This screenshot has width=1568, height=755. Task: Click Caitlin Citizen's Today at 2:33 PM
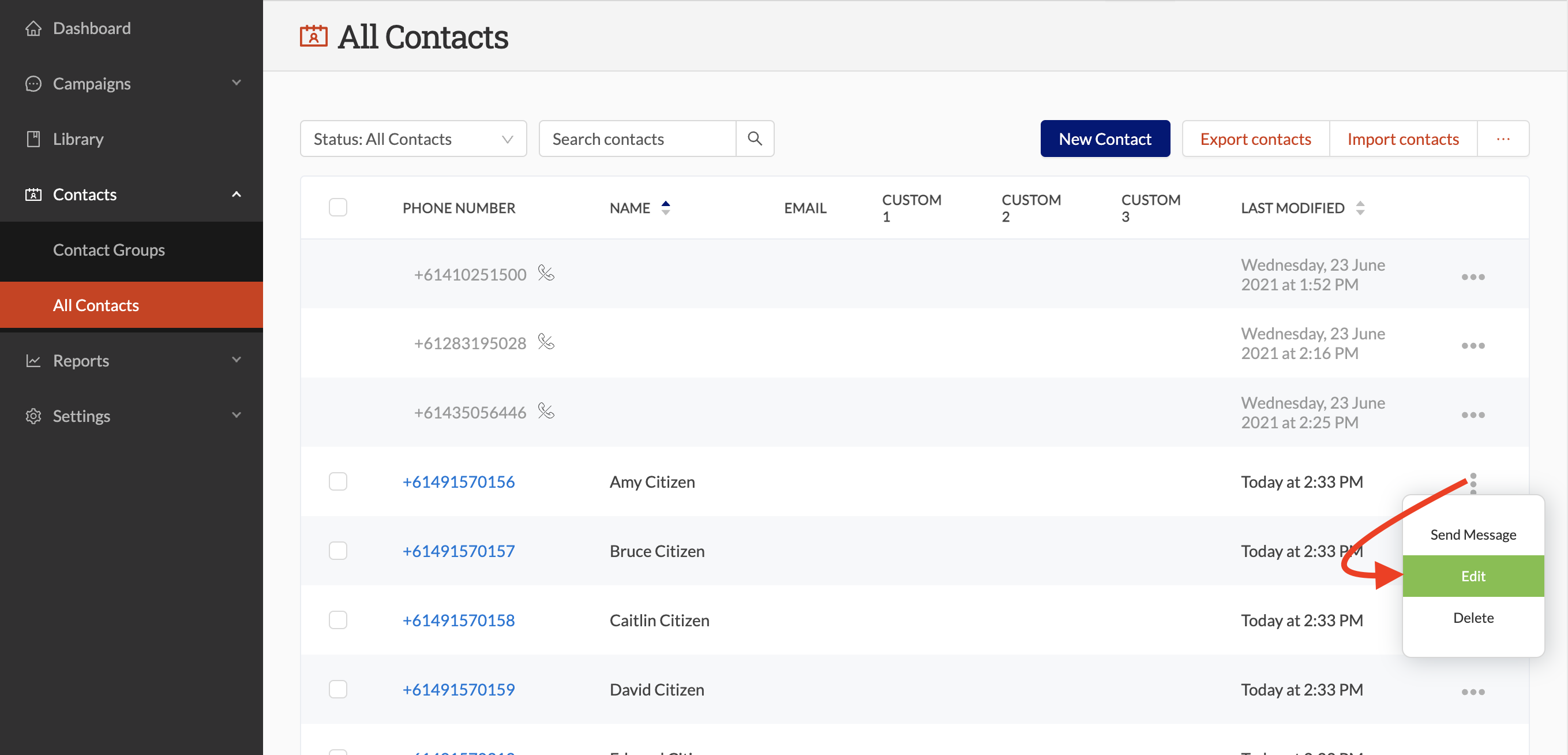1301,621
